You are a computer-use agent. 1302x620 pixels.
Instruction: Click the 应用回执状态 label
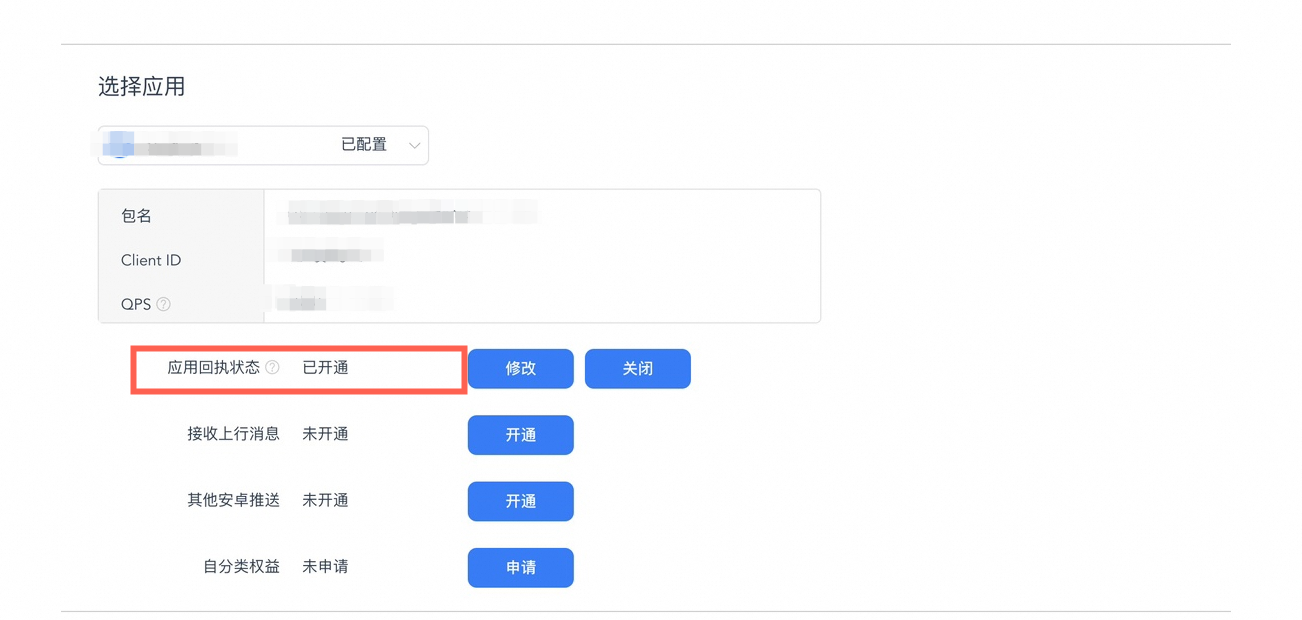pos(213,368)
